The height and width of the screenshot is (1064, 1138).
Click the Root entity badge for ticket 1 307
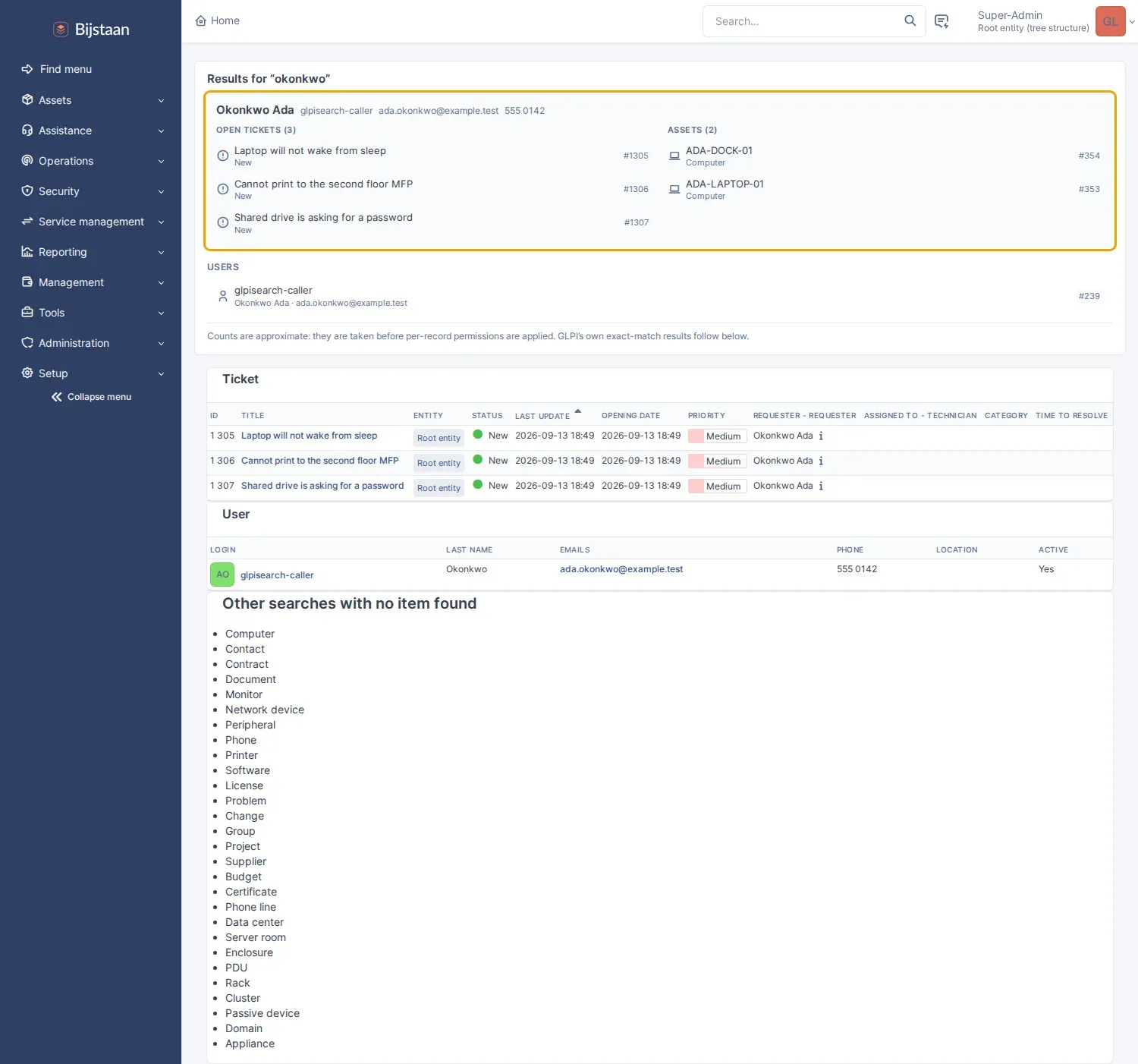439,488
